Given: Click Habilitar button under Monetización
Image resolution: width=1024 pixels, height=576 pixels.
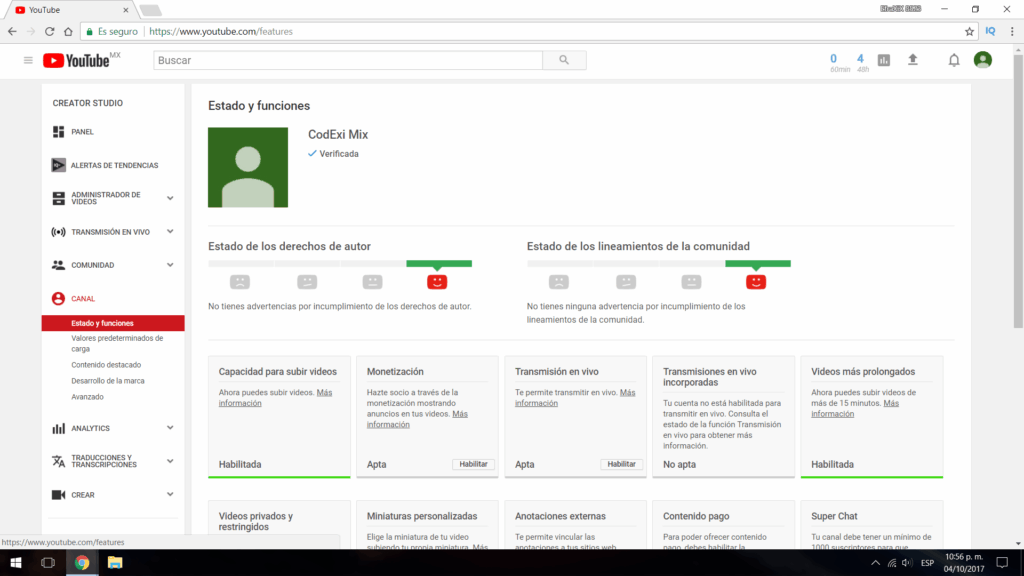Looking at the screenshot, I should tap(473, 464).
